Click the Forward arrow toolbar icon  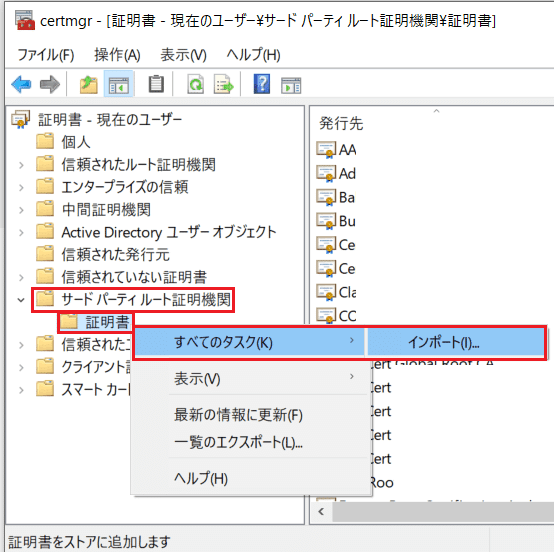[50, 84]
